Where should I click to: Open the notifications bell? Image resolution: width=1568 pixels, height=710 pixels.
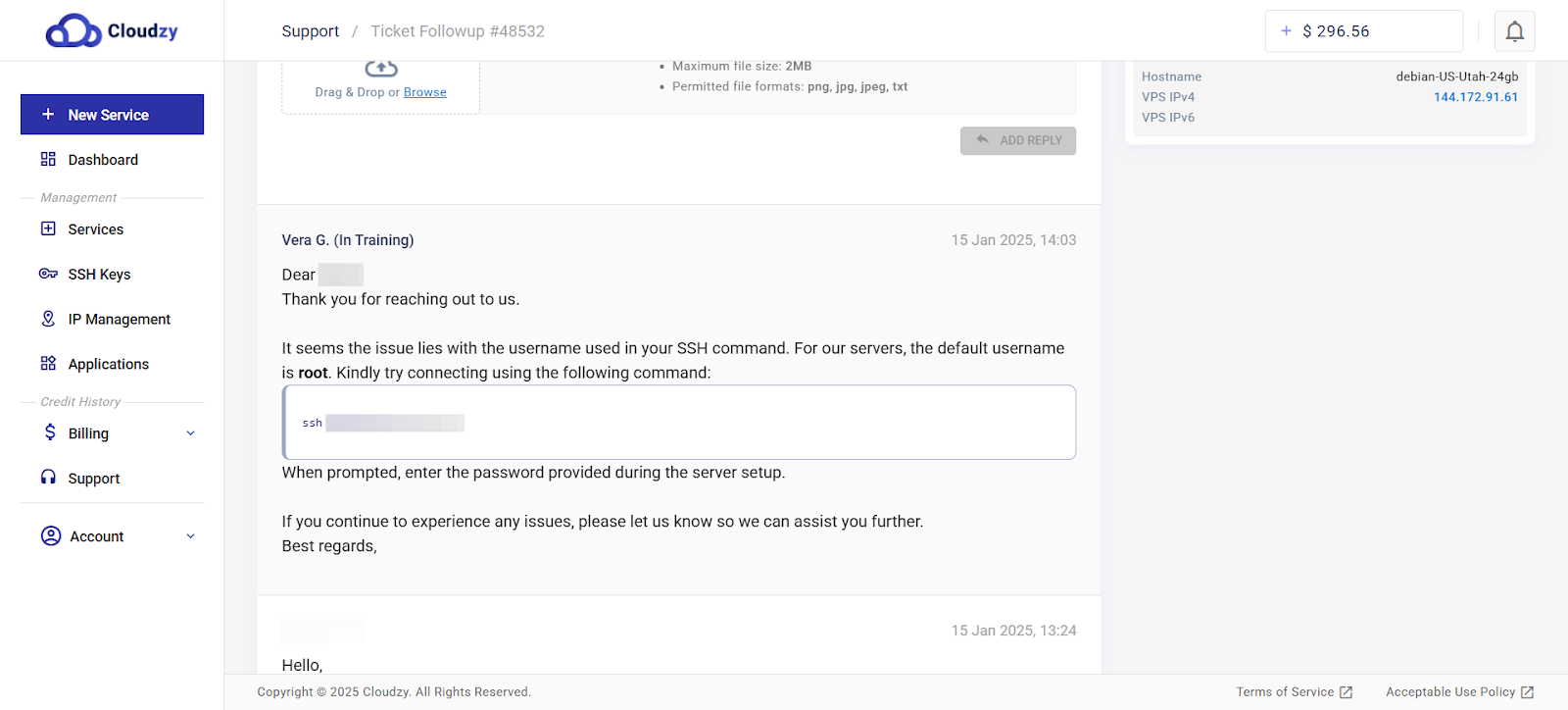(1513, 30)
